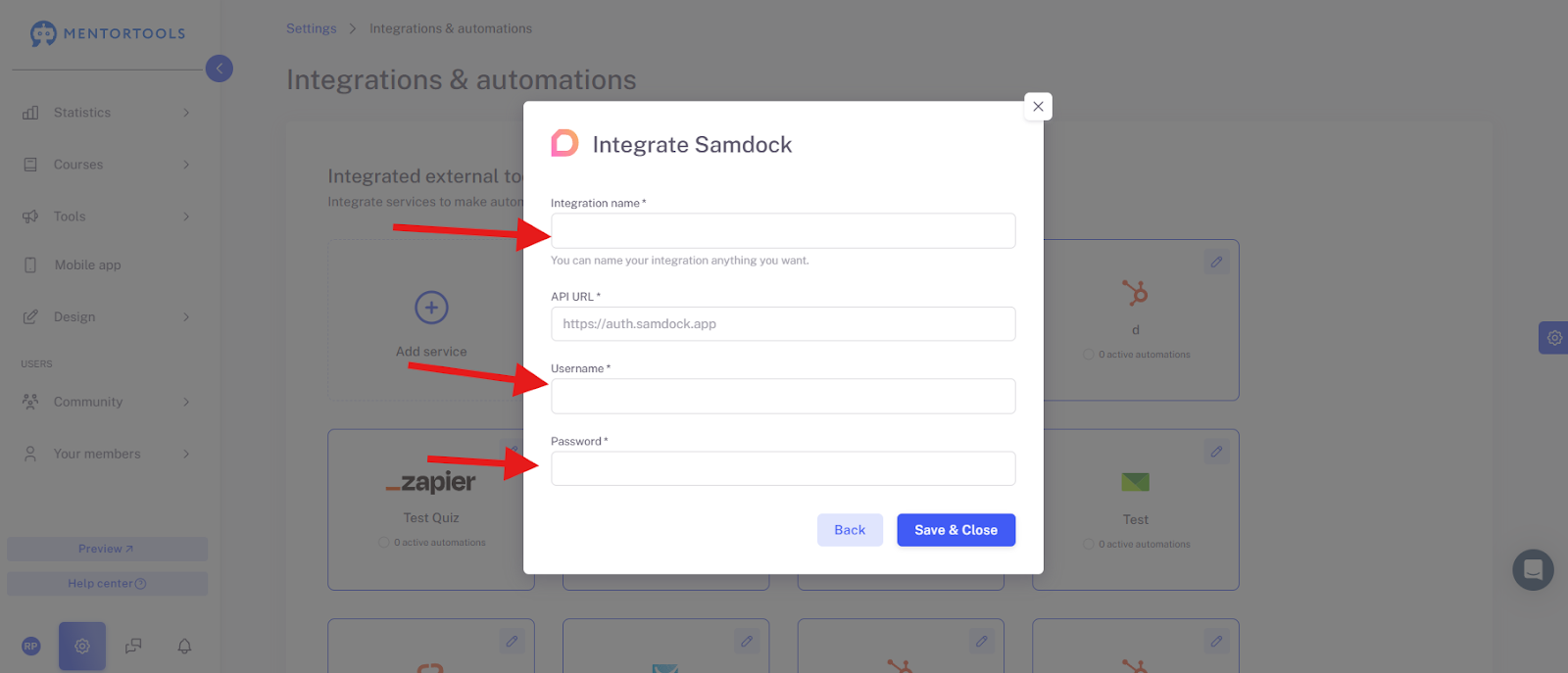Click the Community people icon
This screenshot has width=1568, height=673.
tap(30, 402)
